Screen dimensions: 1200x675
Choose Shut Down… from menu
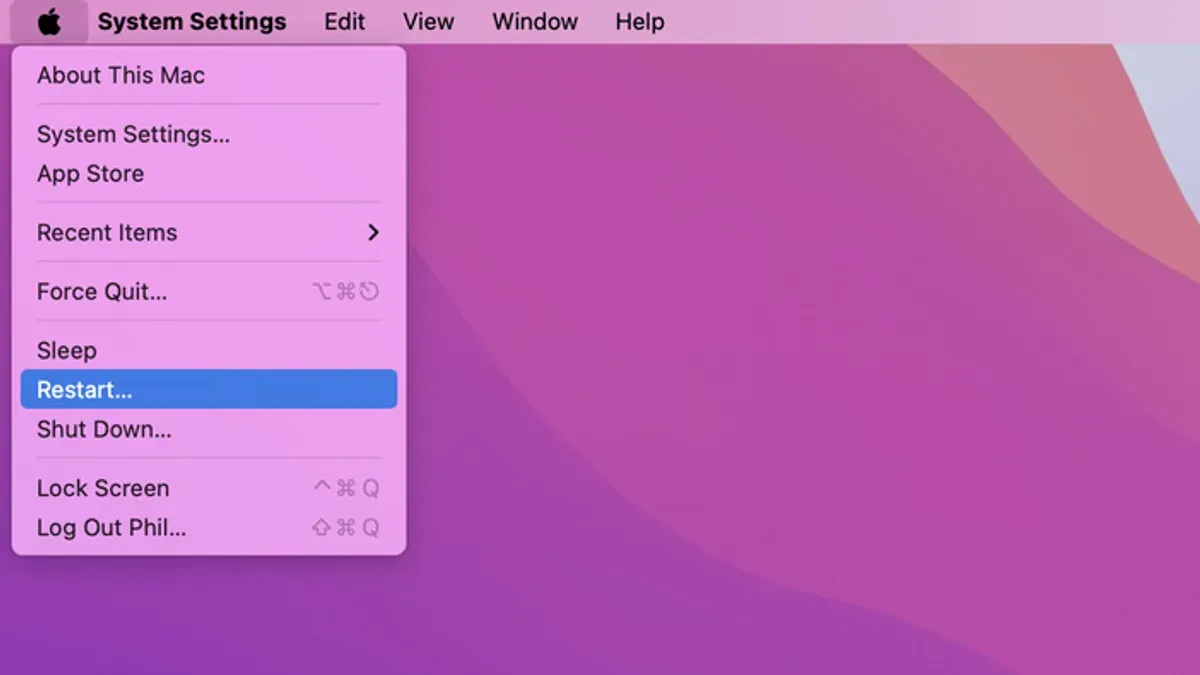click(x=209, y=429)
